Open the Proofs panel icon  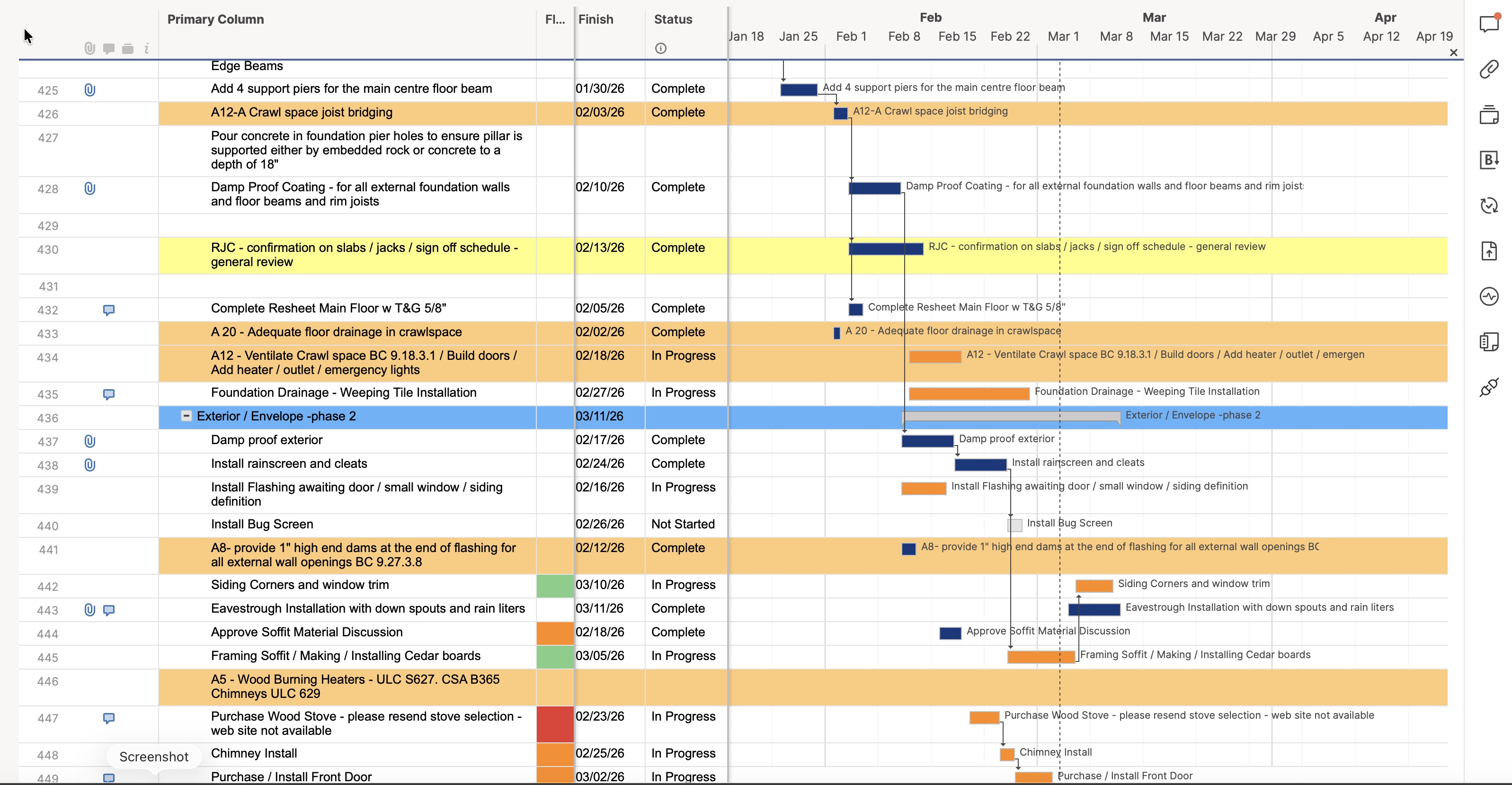tap(1489, 115)
